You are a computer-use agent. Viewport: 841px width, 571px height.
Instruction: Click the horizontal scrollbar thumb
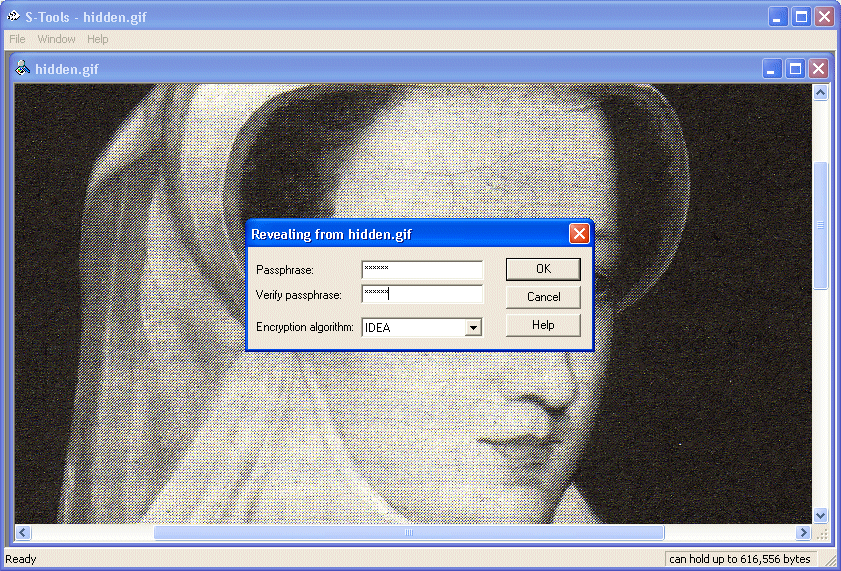[409, 532]
